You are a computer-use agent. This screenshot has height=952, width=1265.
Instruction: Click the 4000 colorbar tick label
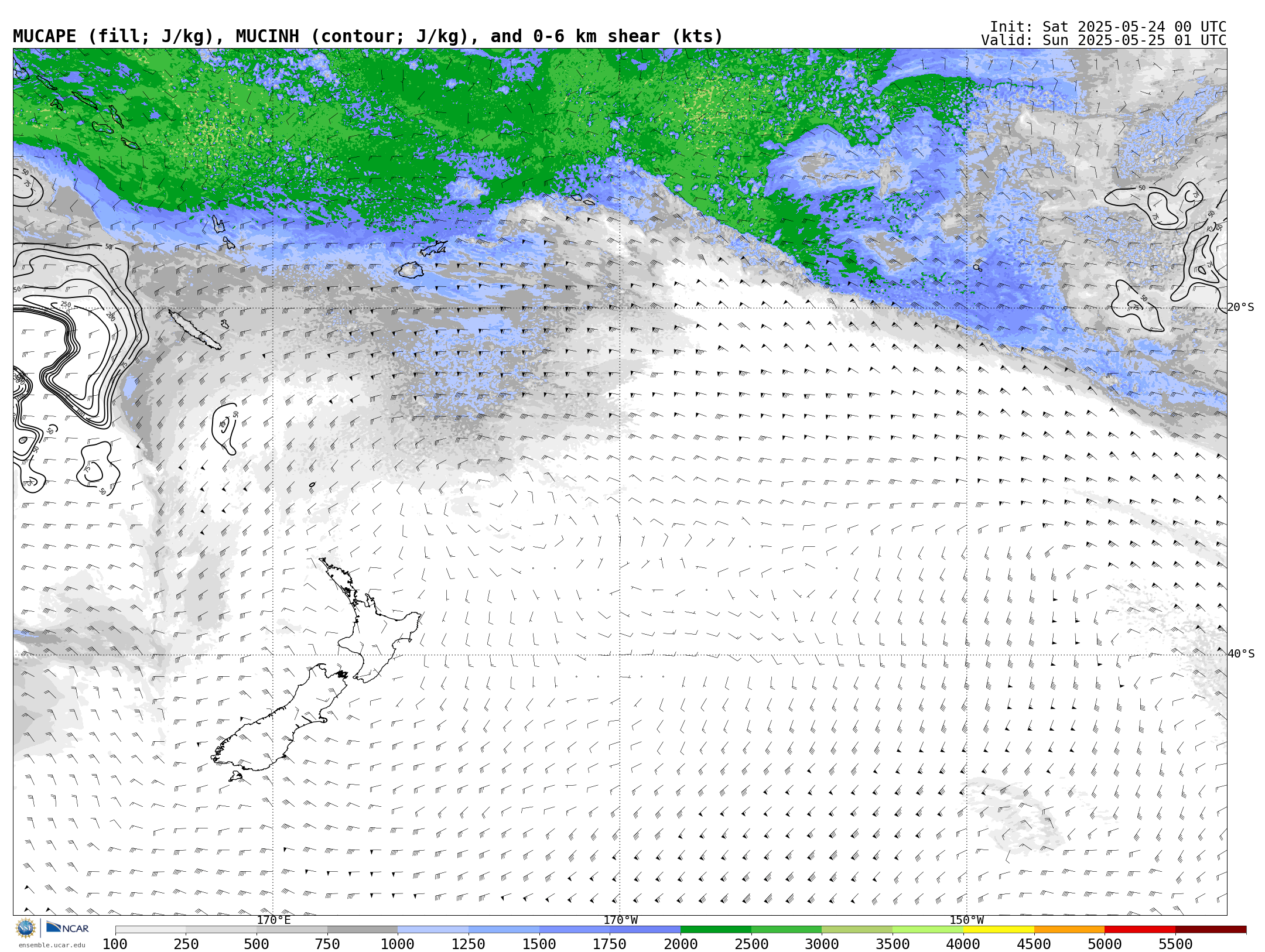coord(963,944)
